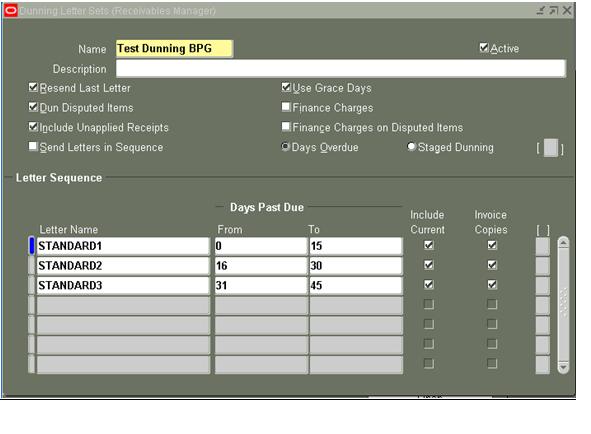The width and height of the screenshot is (591, 434).
Task: Toggle Include Current for STANDARD1
Action: (429, 245)
